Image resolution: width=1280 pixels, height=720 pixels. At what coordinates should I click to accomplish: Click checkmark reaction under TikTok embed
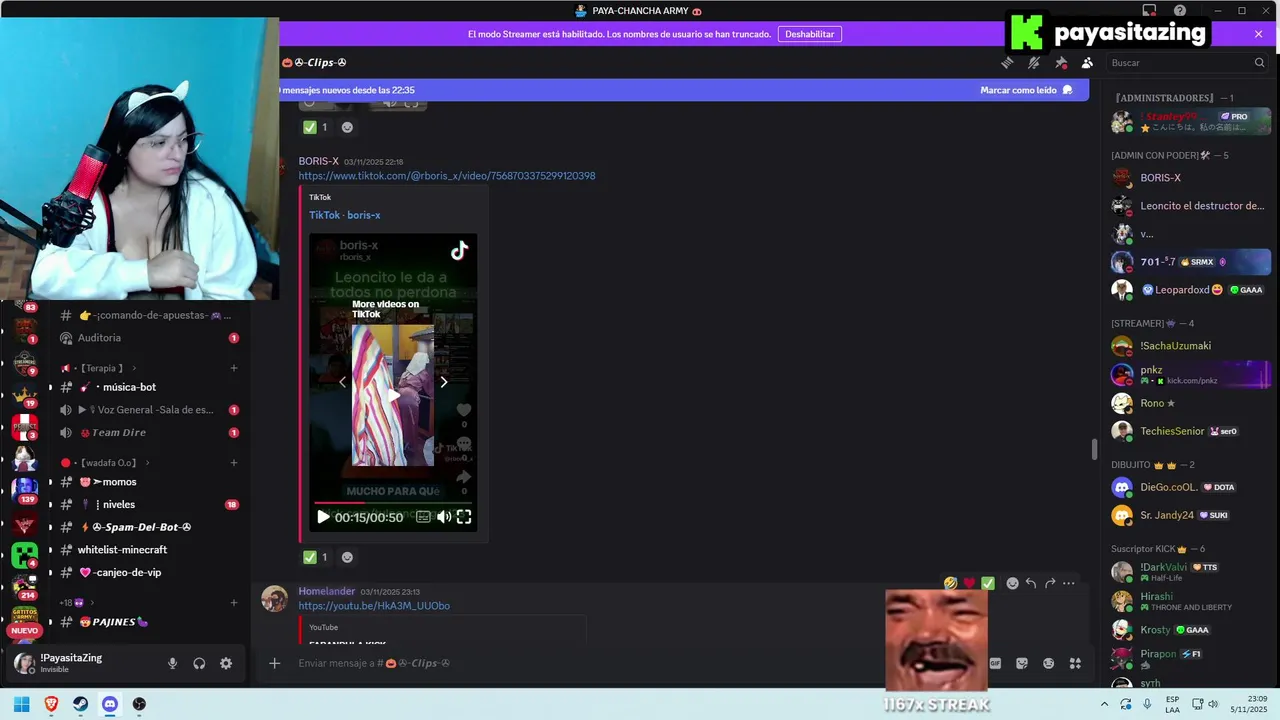coord(315,557)
